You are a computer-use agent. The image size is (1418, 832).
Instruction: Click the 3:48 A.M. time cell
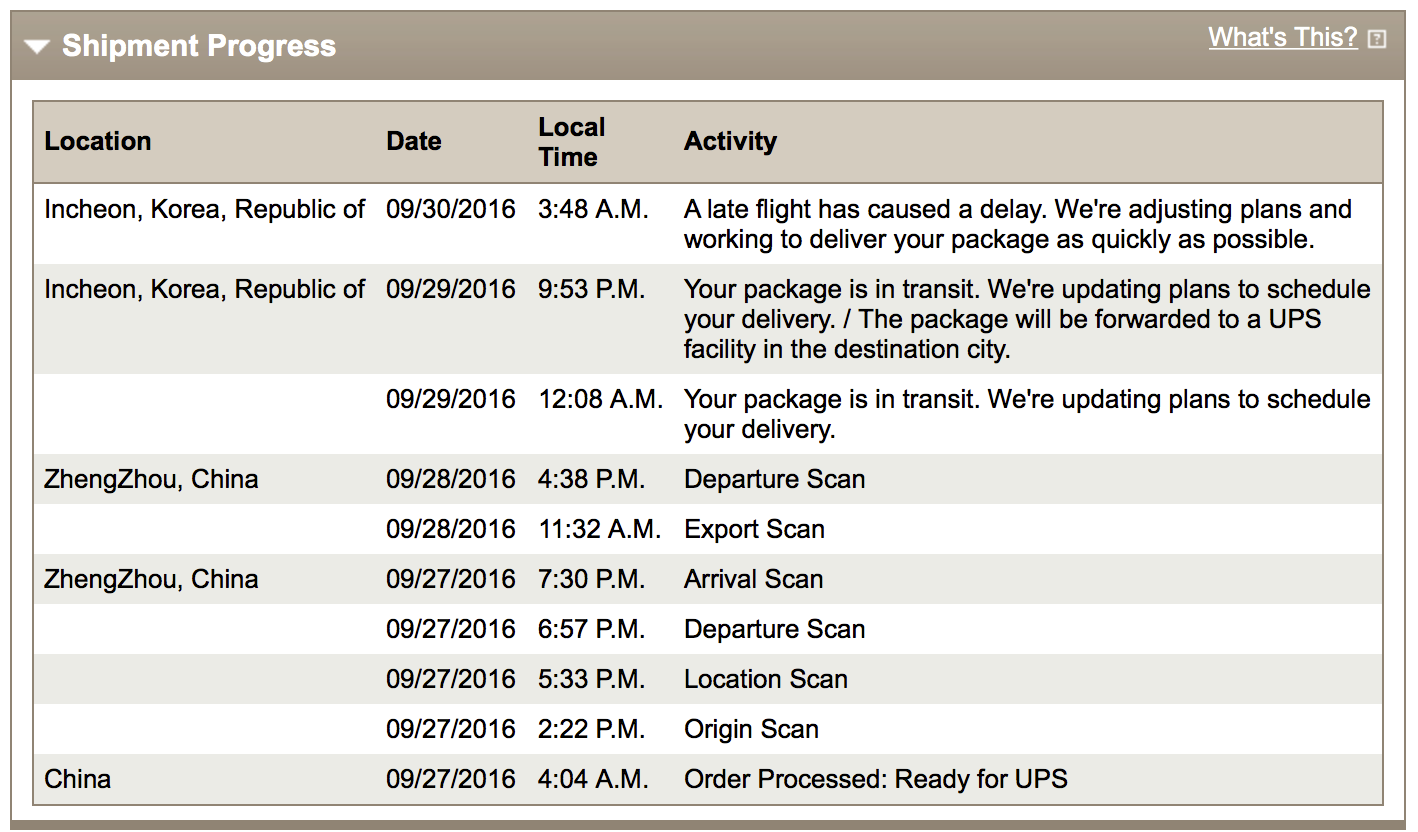[x=593, y=209]
